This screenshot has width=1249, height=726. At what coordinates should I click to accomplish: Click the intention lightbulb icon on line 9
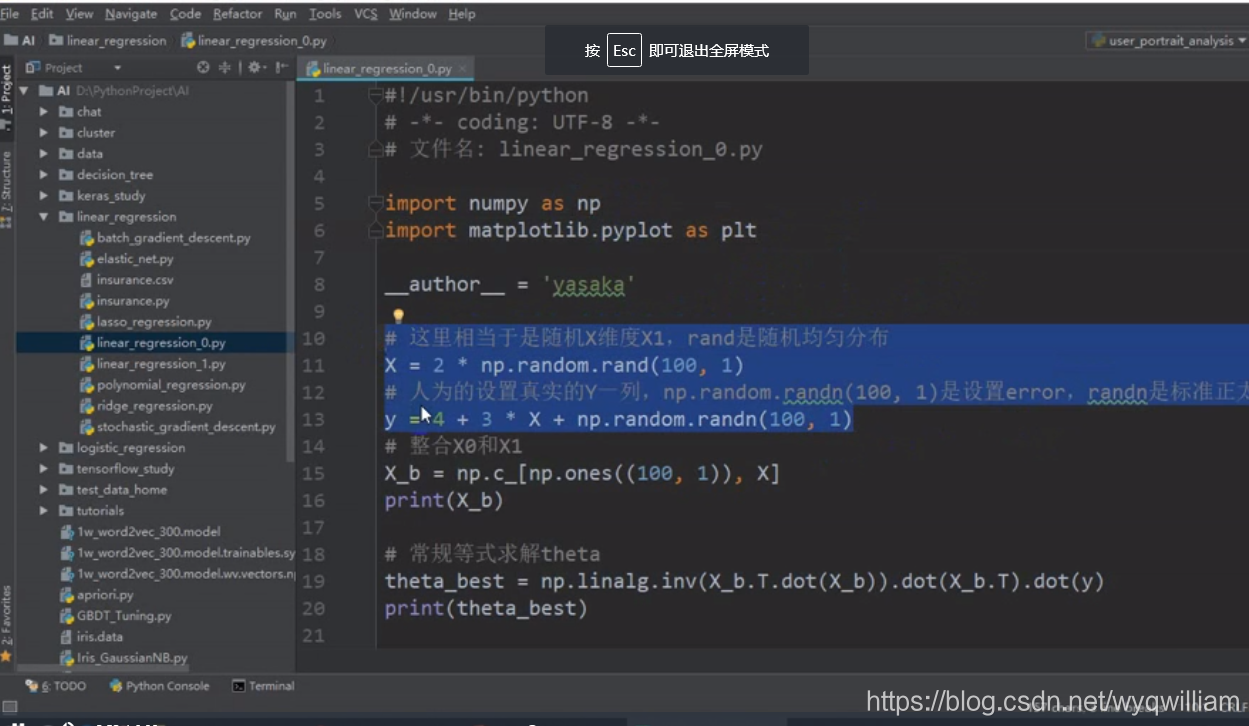pyautogui.click(x=398, y=316)
